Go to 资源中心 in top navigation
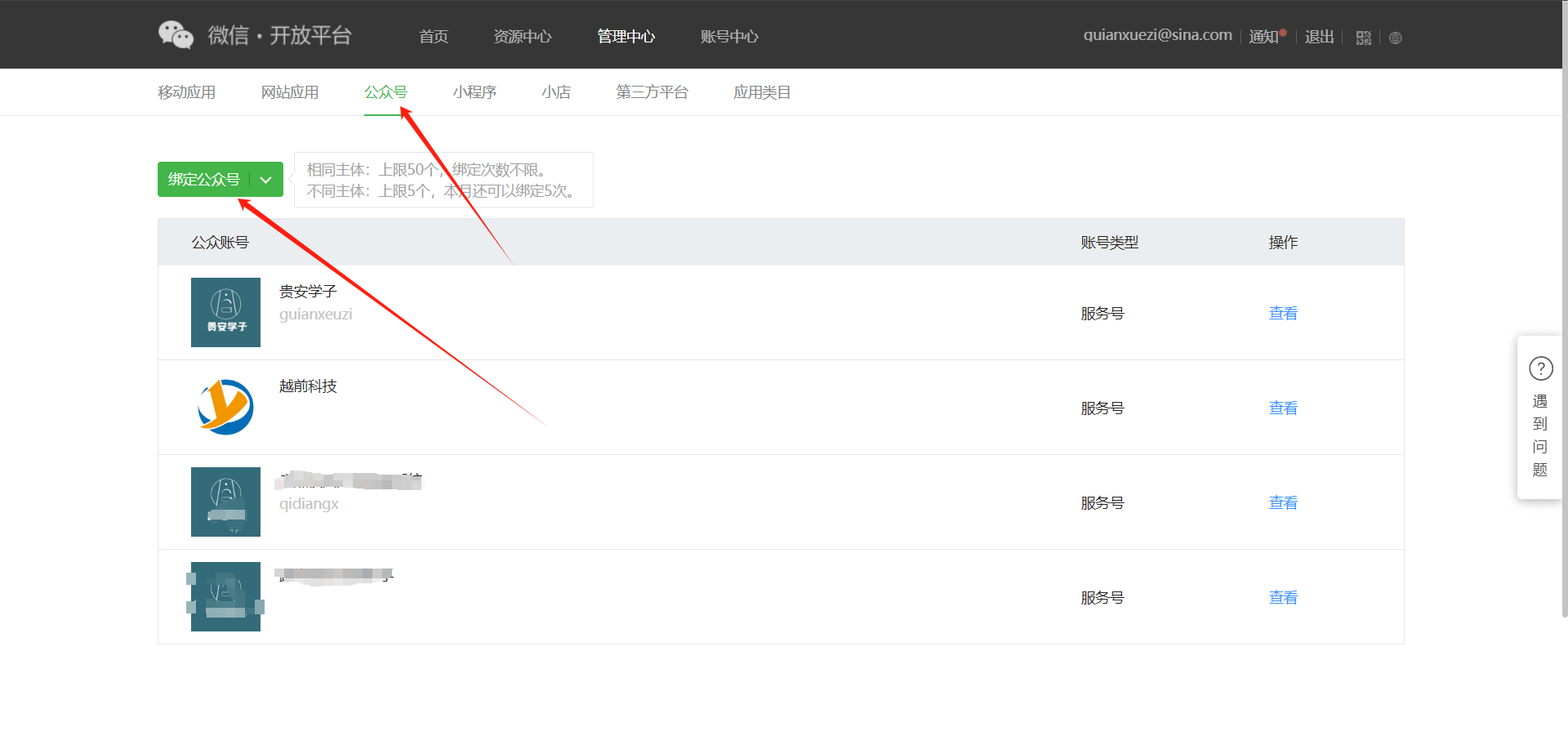 pyautogui.click(x=522, y=37)
